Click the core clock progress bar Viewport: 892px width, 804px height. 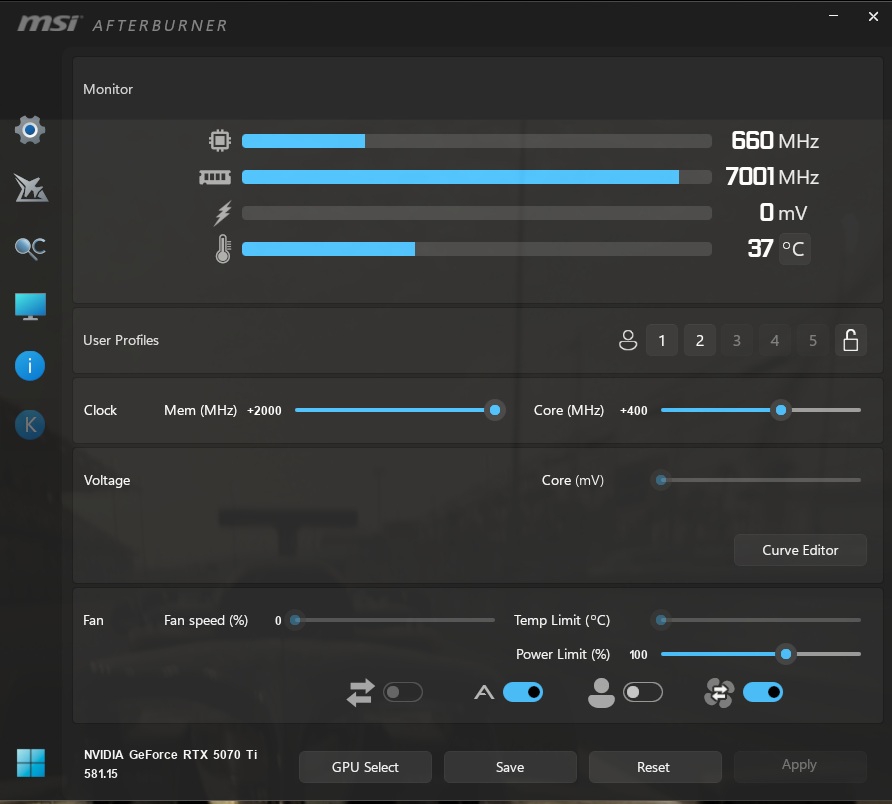coord(477,141)
